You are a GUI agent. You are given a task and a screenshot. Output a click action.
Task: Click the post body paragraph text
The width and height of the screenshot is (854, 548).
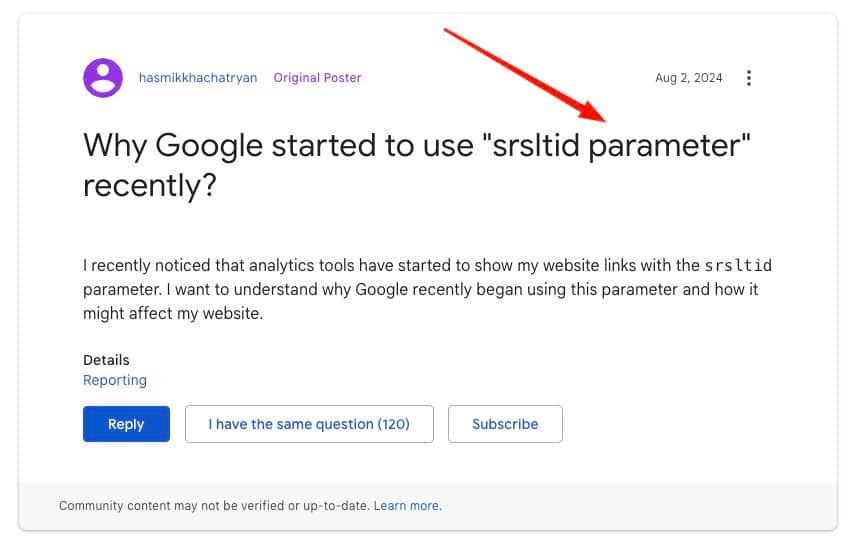(x=427, y=289)
